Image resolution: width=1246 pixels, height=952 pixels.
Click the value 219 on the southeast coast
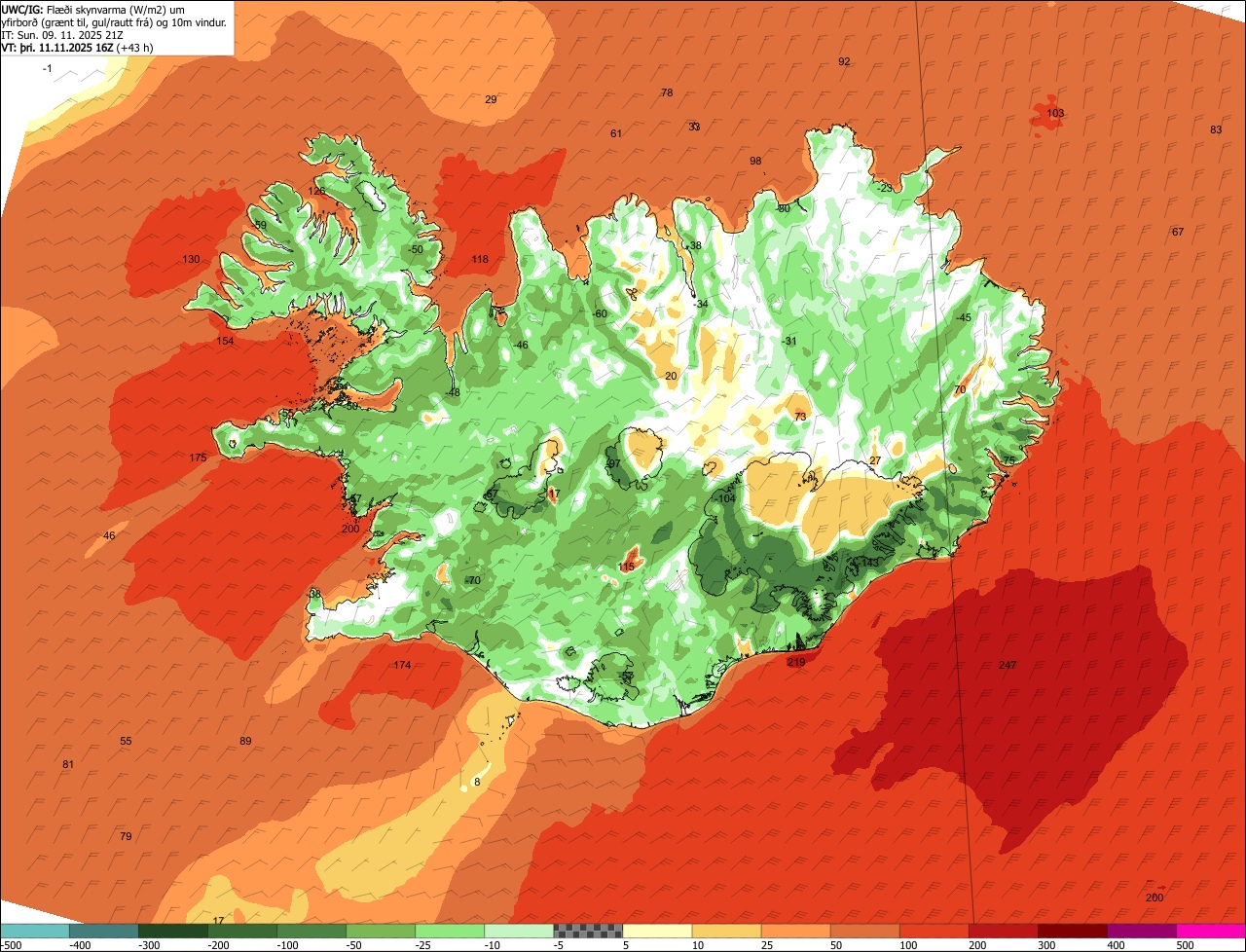[796, 662]
